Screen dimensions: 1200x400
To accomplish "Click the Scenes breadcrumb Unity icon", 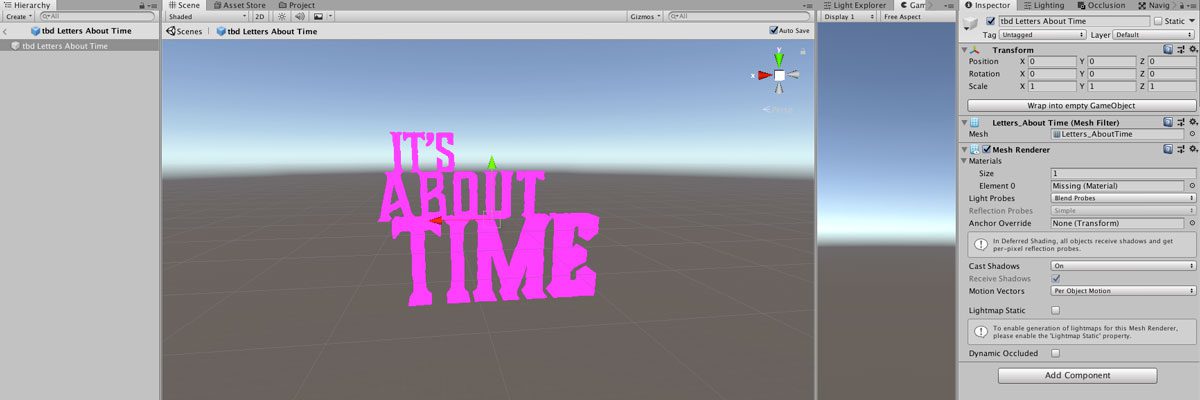I will point(170,31).
